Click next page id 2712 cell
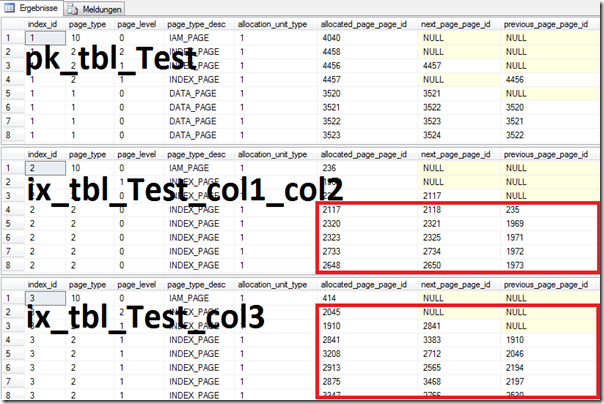Image resolution: width=604 pixels, height=404 pixels. point(458,354)
